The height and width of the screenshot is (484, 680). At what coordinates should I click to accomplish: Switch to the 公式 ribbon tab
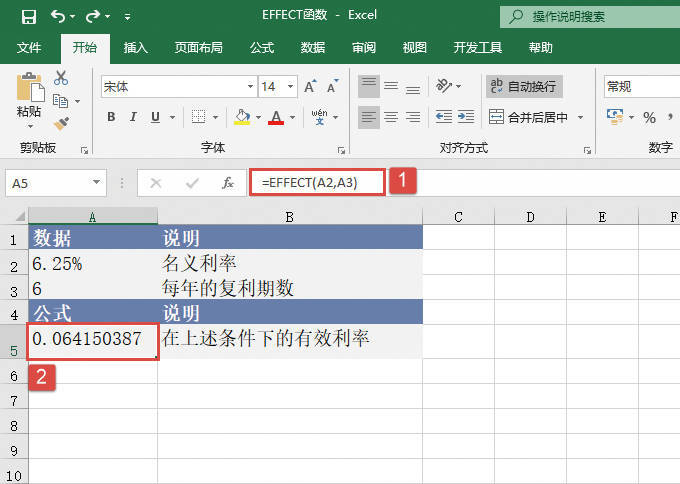tap(262, 47)
